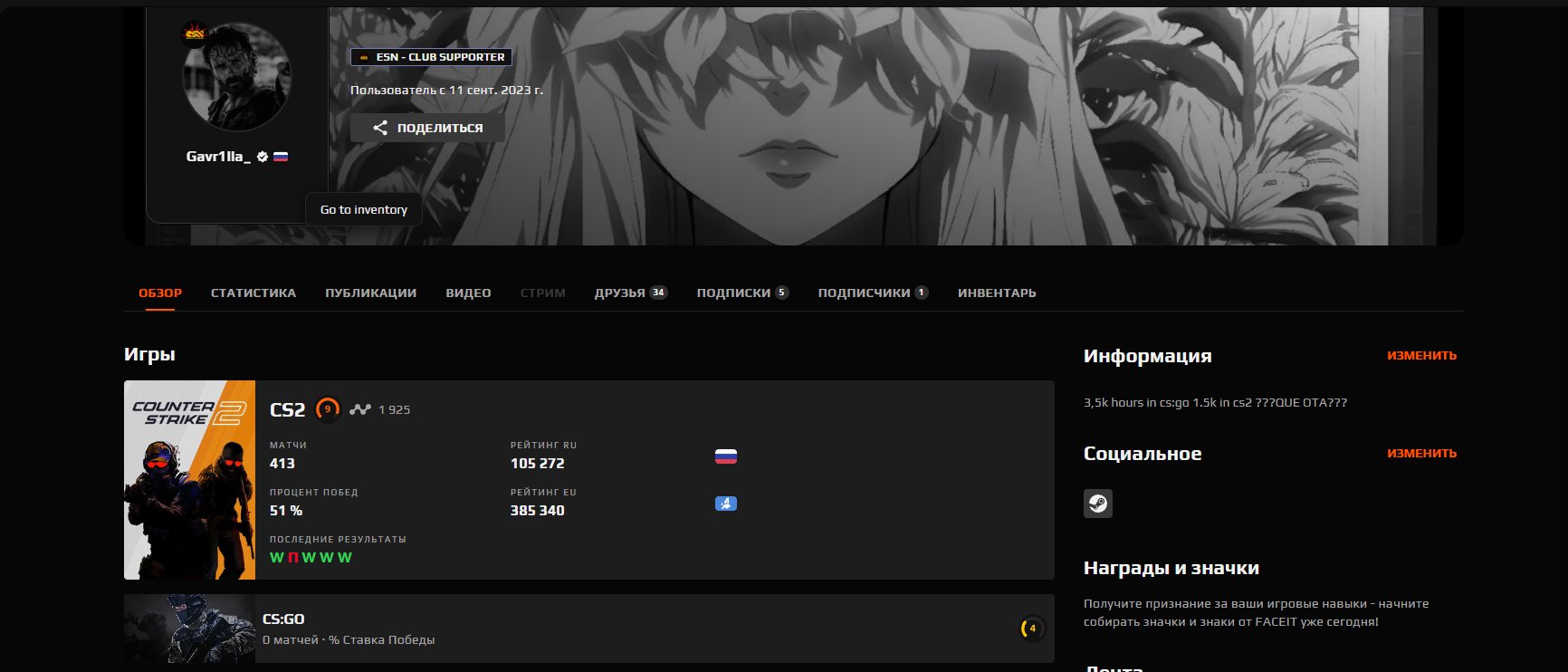Image resolution: width=1568 pixels, height=672 pixels.
Task: Click the Elo value 1 925
Action: point(394,409)
